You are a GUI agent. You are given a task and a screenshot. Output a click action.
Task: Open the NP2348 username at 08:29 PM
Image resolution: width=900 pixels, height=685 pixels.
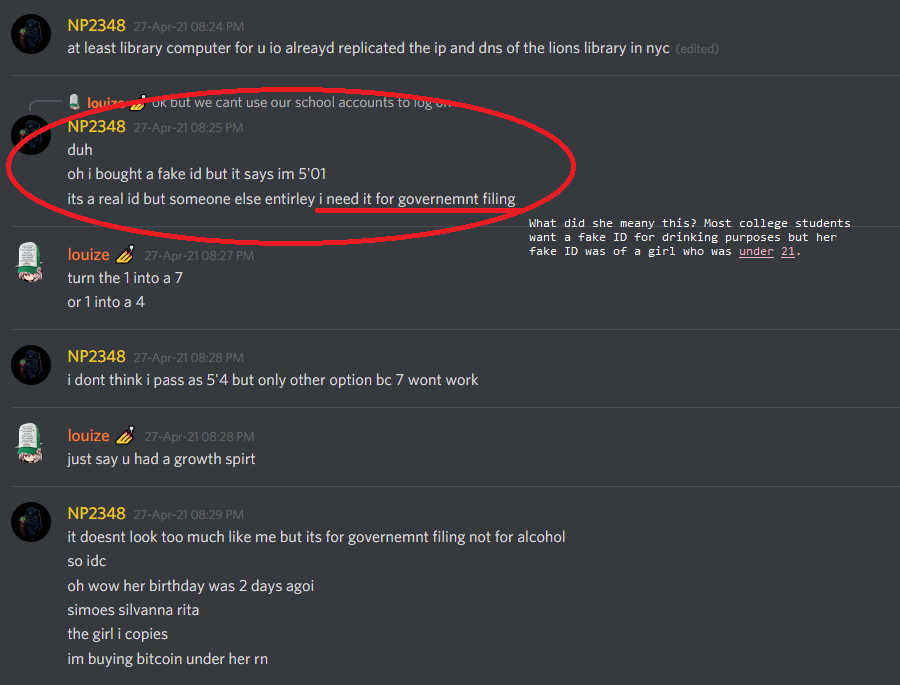coord(96,513)
